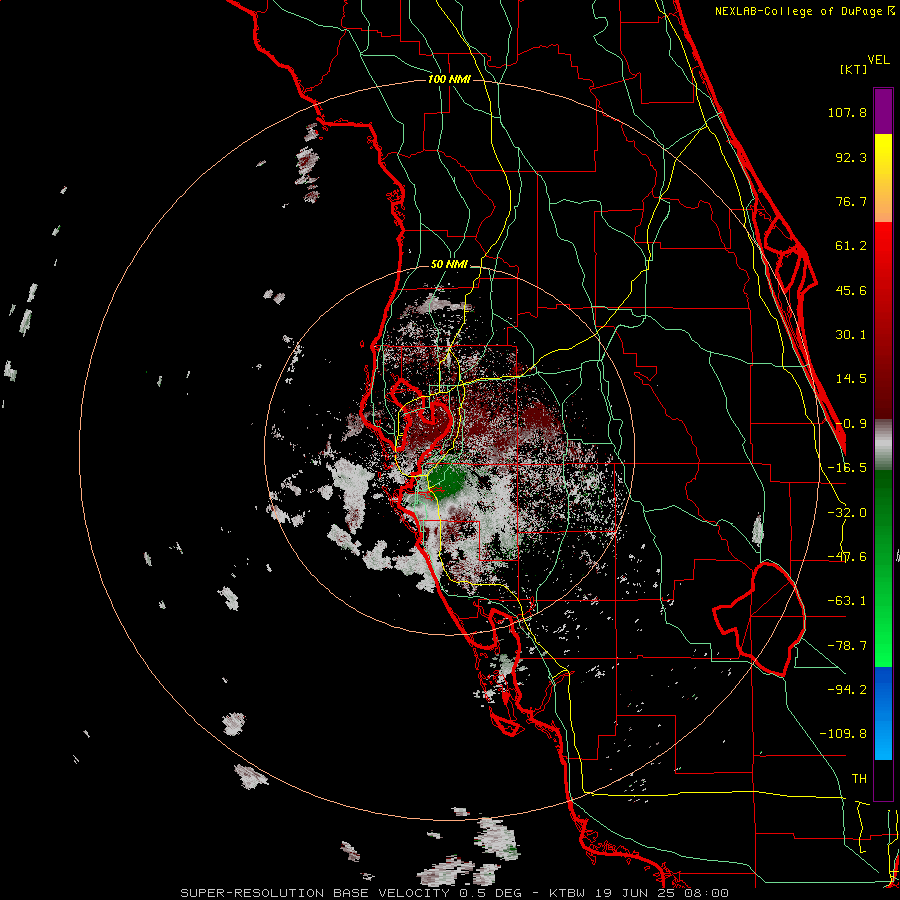
Task: Click the 50 NMI range ring label
Action: coord(449,265)
